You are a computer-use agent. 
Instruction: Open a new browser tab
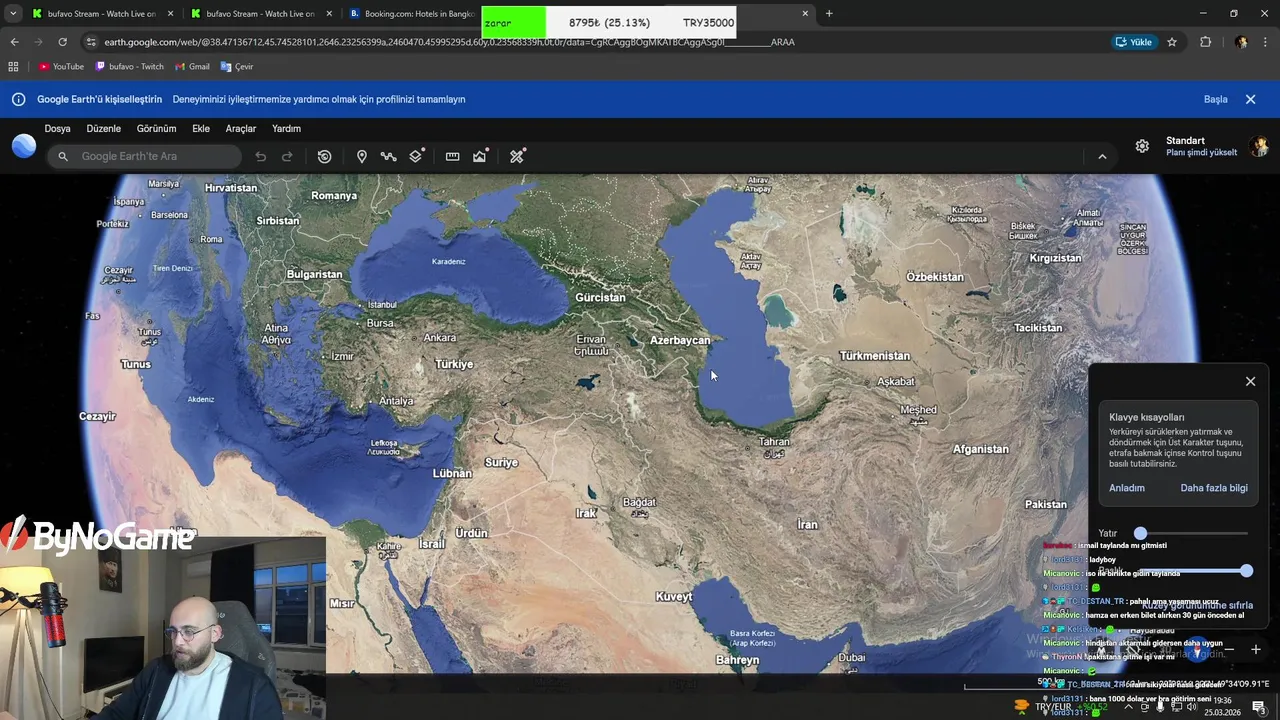829,14
